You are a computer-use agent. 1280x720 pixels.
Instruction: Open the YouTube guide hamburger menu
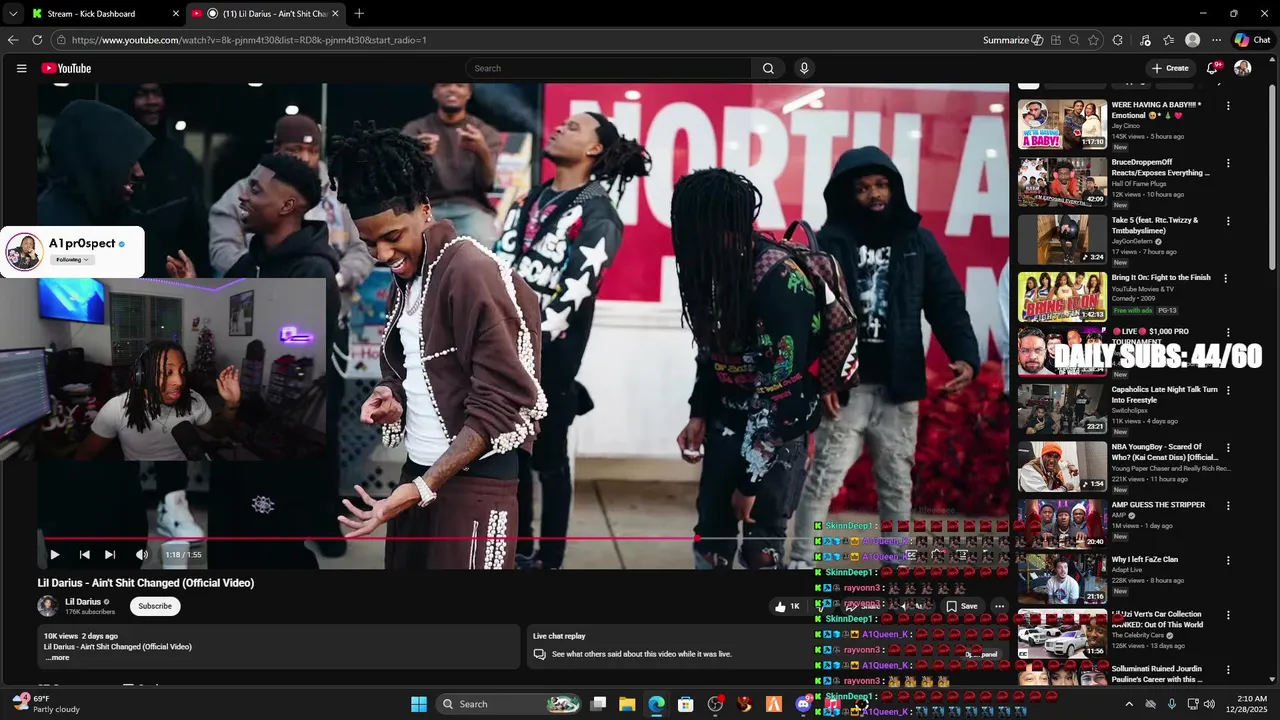[21, 68]
